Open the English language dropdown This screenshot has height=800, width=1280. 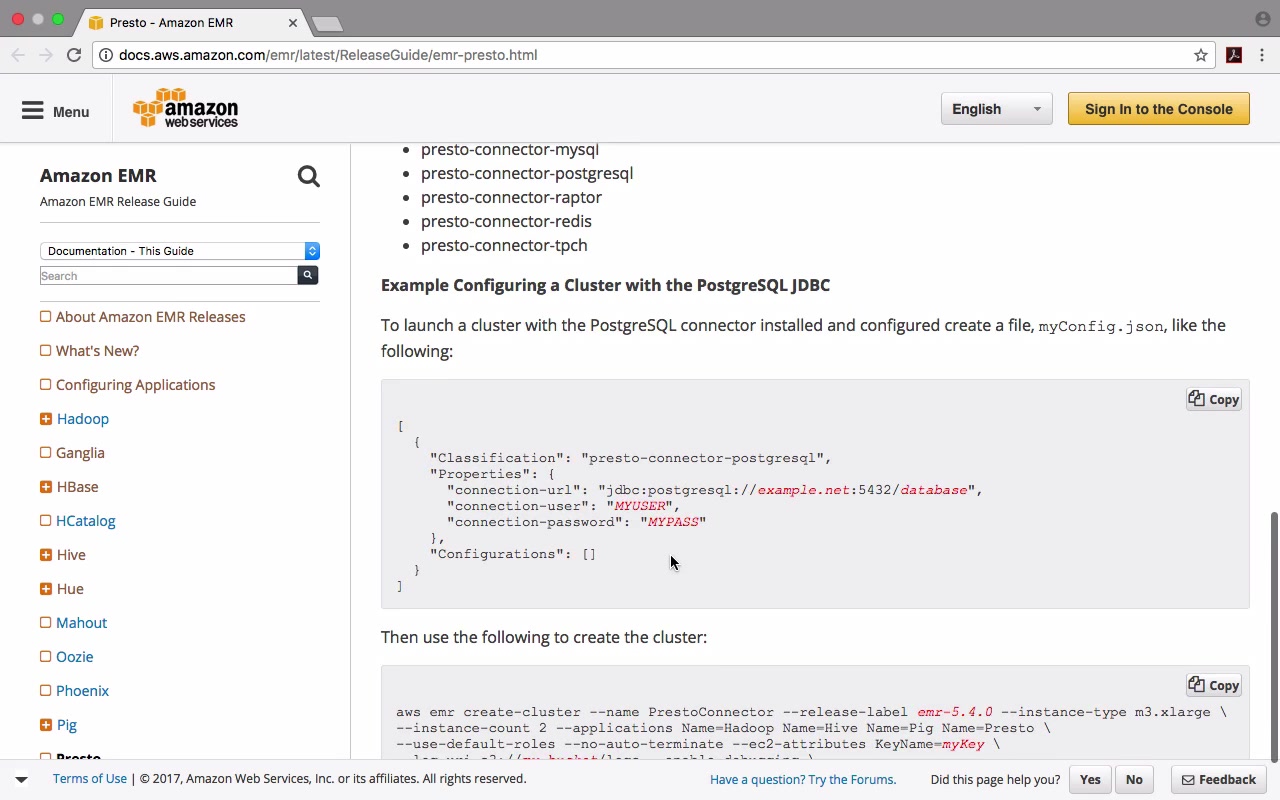click(x=996, y=109)
